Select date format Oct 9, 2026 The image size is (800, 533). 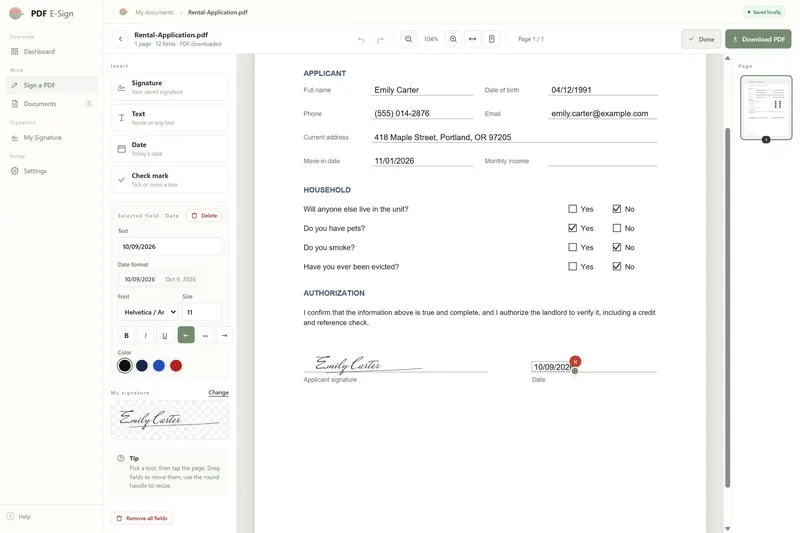(x=181, y=279)
